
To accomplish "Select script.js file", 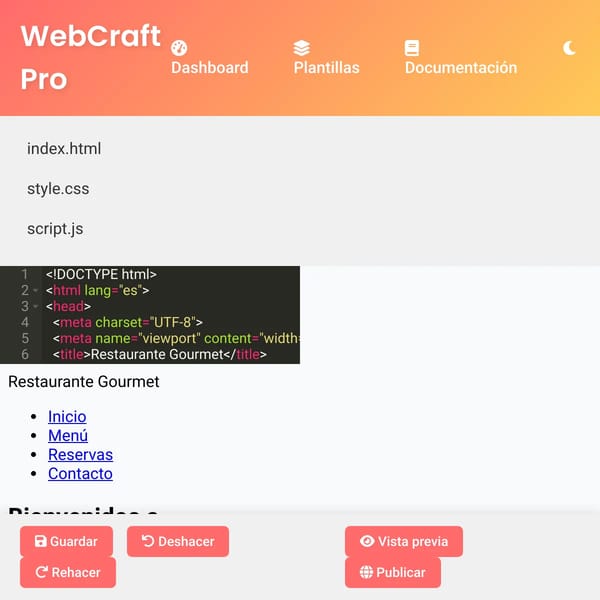I will coord(55,229).
